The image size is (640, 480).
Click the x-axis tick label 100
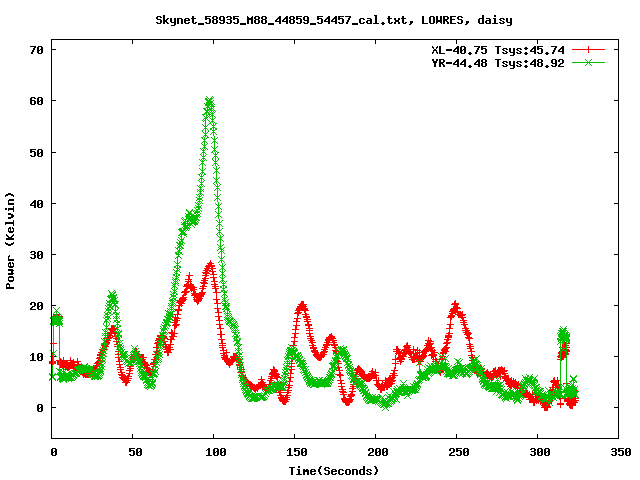point(216,452)
